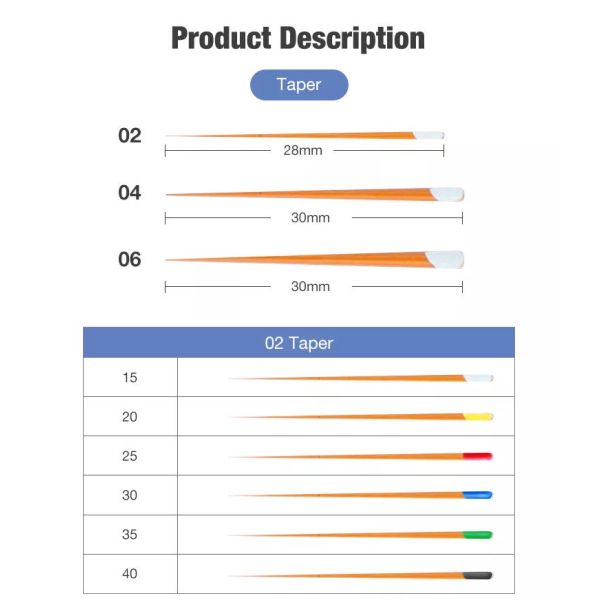Select the 04 taper label
Viewport: 600px width, 600px height.
pyautogui.click(x=130, y=193)
